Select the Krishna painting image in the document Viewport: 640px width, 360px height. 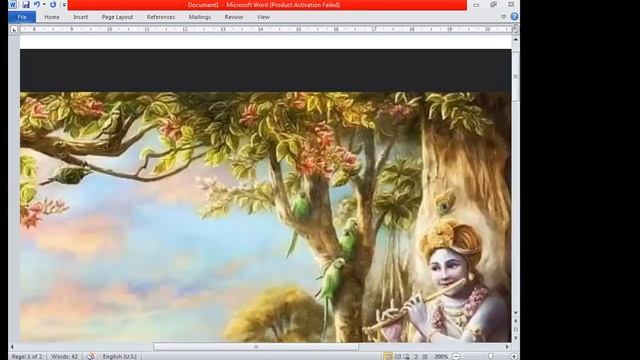(265, 216)
